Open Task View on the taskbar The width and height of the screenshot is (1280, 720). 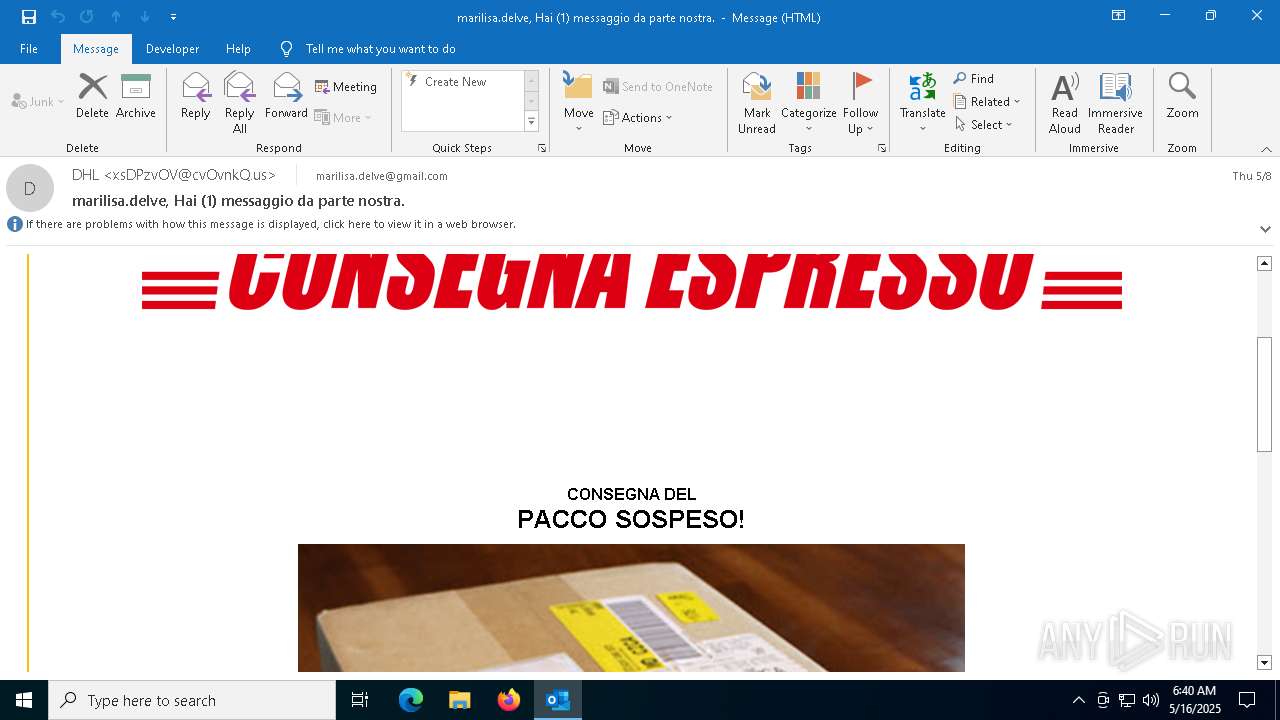[x=360, y=700]
